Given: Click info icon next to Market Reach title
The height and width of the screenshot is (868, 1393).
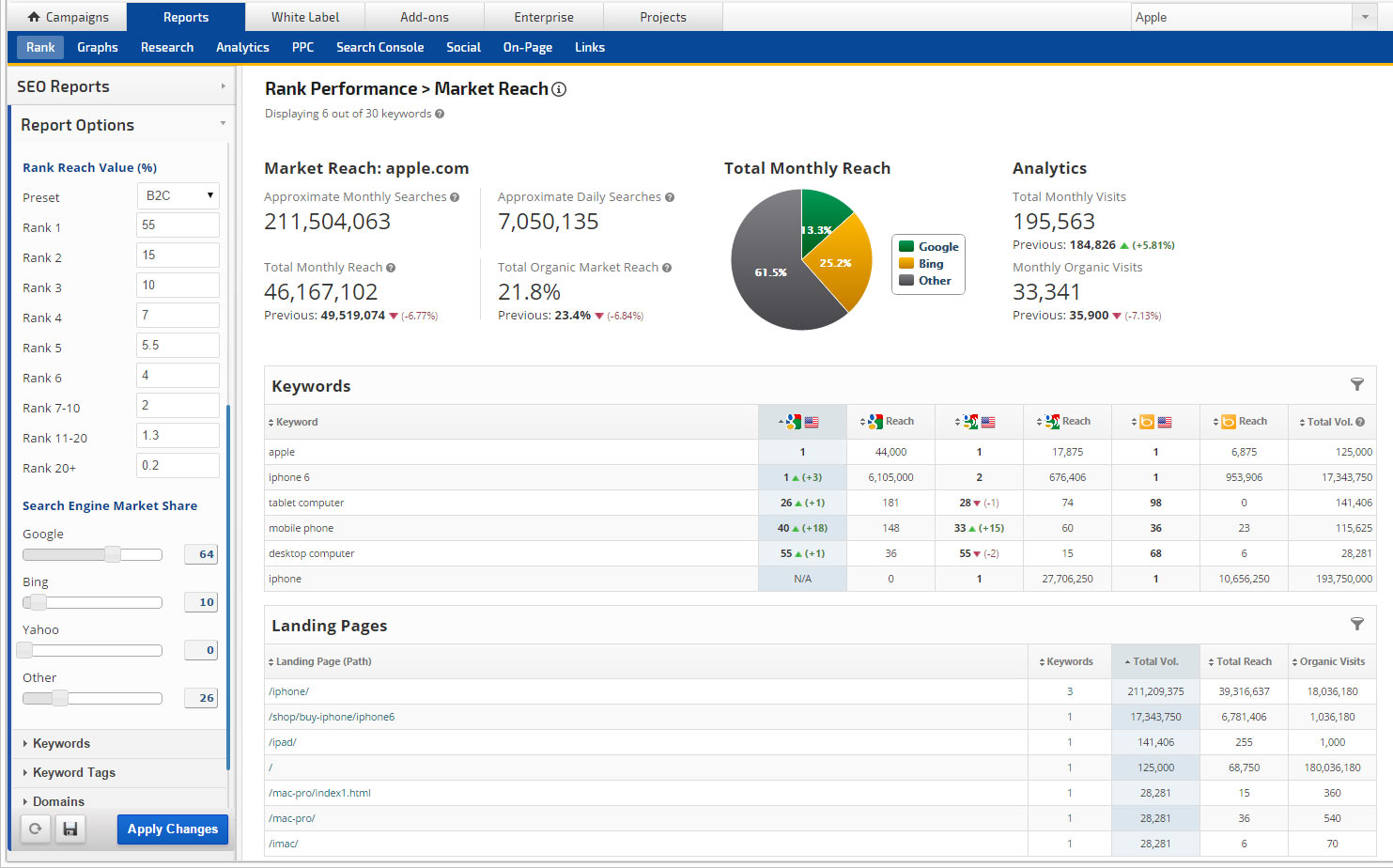Looking at the screenshot, I should [559, 89].
